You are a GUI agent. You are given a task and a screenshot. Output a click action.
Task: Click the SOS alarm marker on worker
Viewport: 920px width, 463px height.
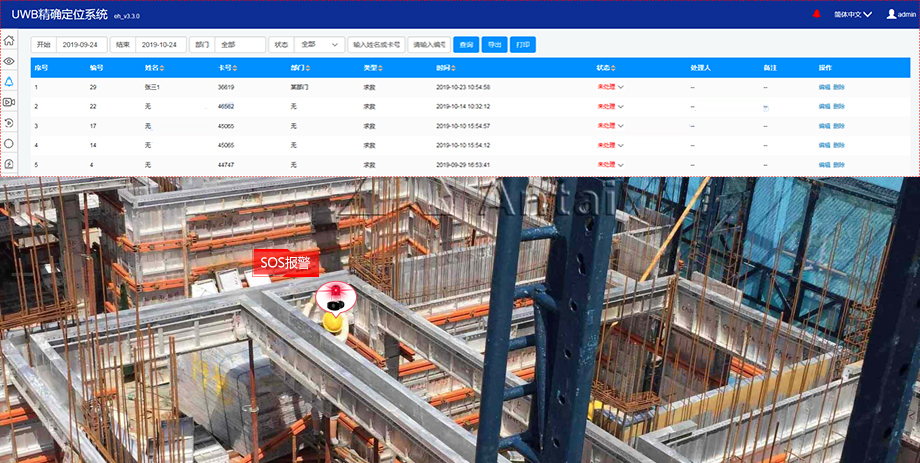click(x=336, y=295)
